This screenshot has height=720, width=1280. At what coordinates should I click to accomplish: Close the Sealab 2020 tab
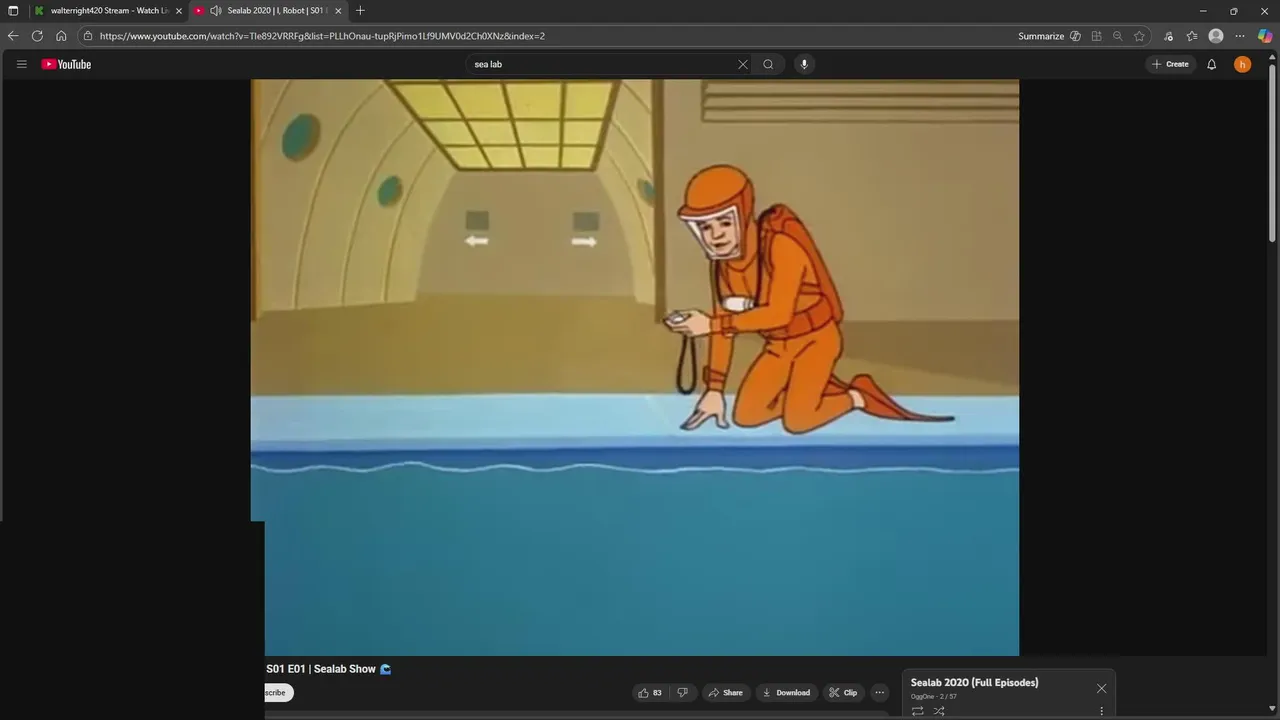pyautogui.click(x=337, y=11)
